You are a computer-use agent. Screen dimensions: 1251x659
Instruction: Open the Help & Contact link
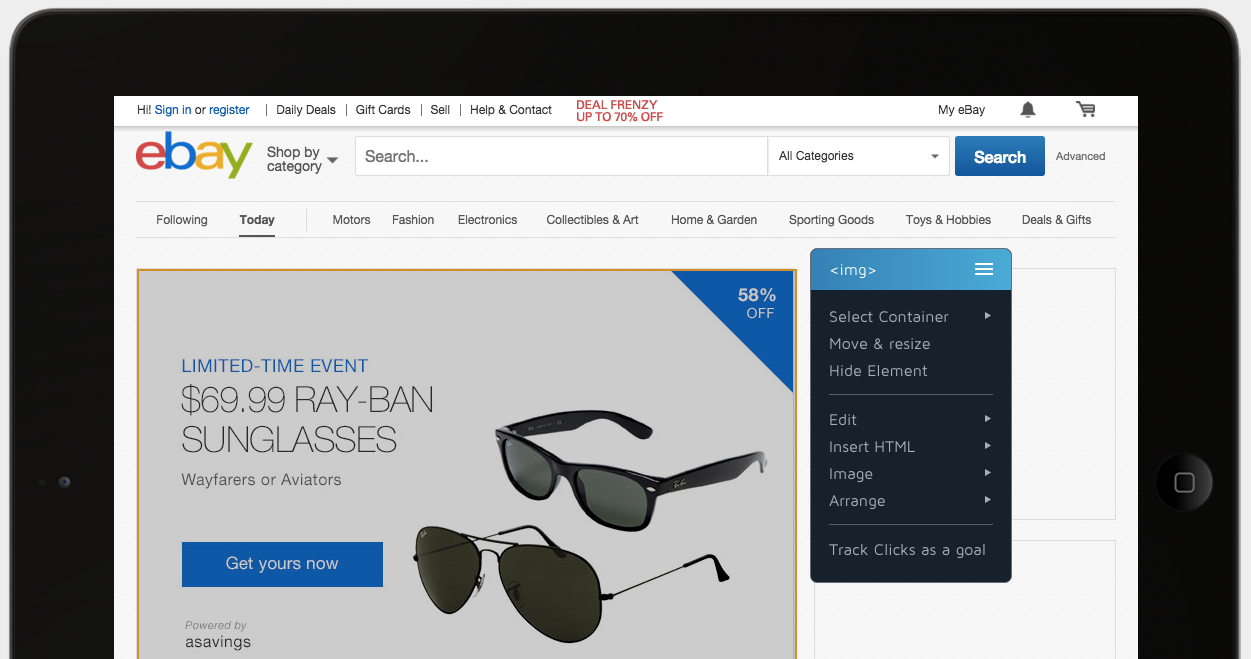pos(511,110)
